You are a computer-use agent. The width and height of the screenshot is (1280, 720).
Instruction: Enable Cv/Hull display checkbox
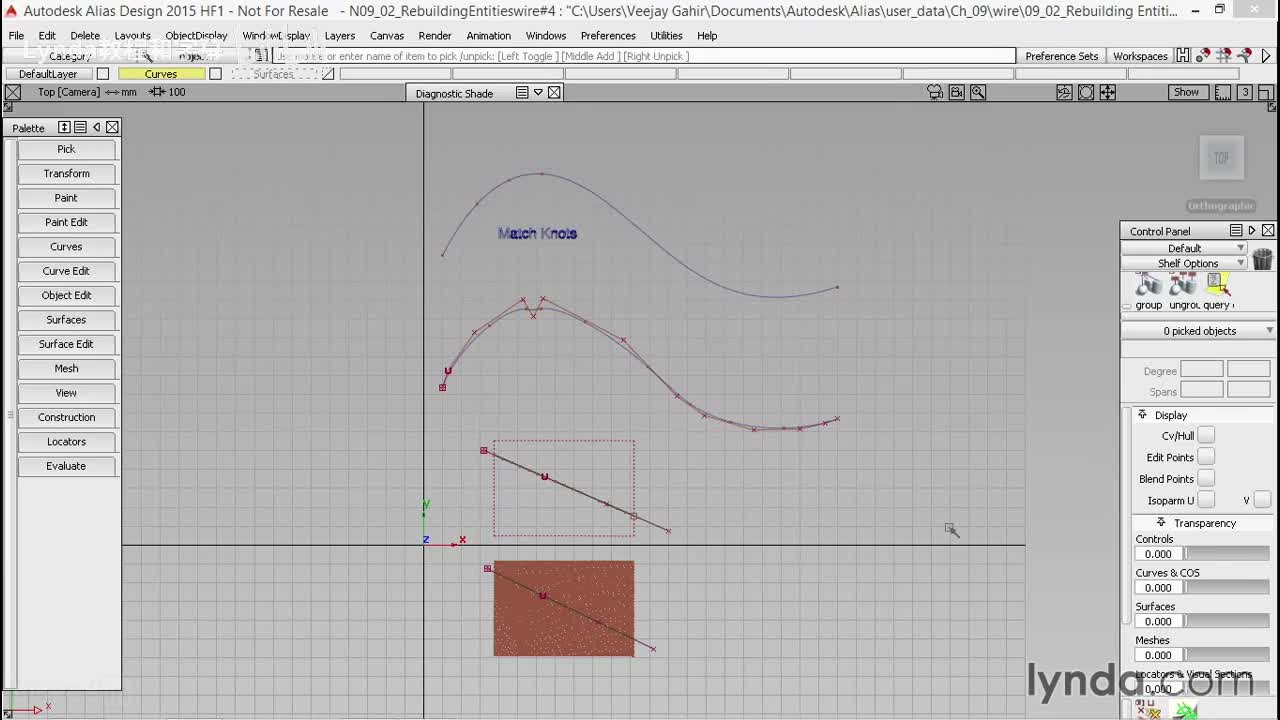1206,435
